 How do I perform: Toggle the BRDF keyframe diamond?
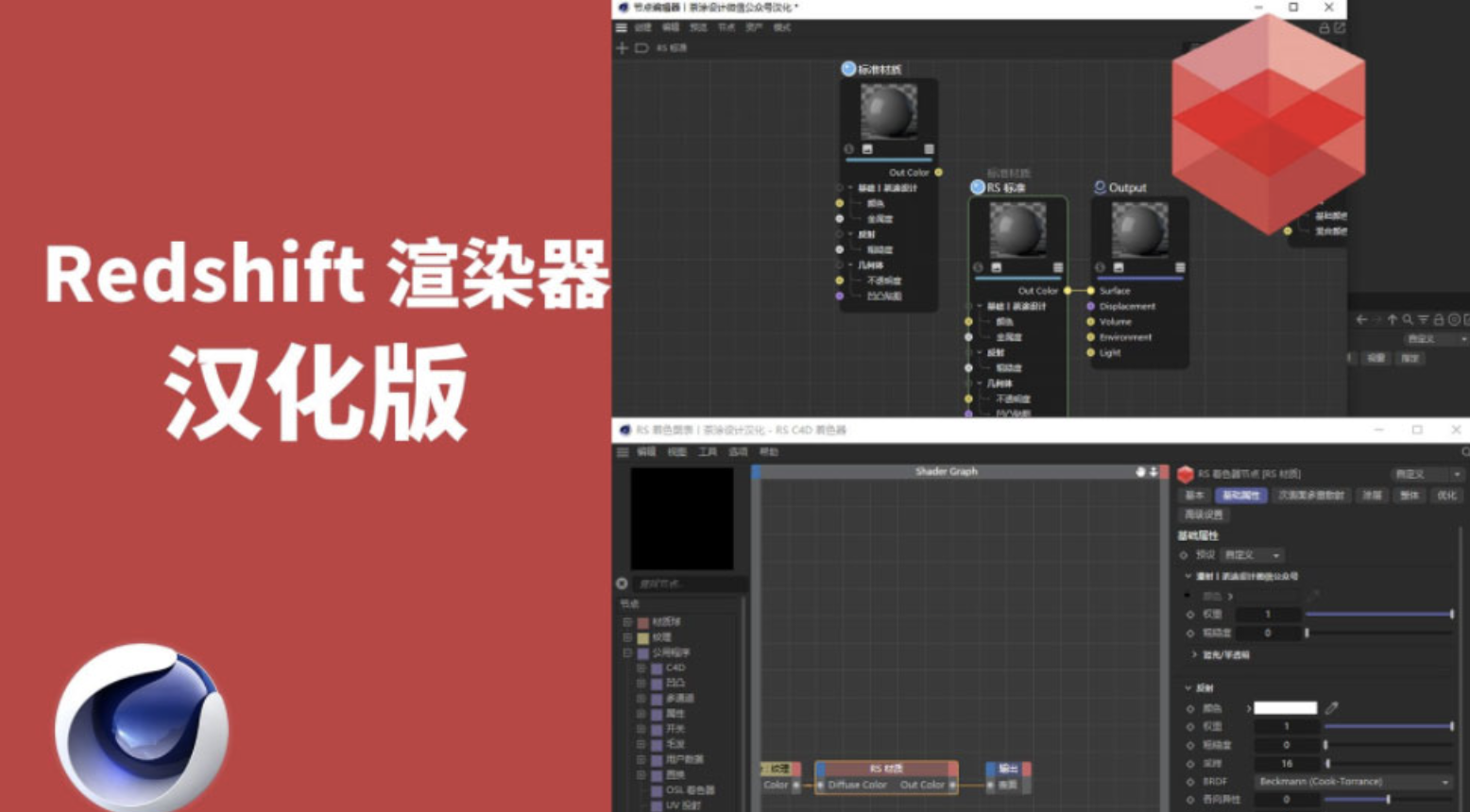(1190, 782)
